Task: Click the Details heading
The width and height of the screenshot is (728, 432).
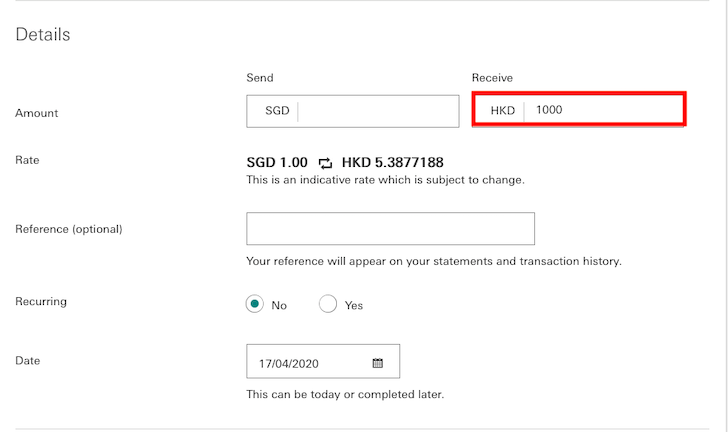Action: [x=43, y=34]
